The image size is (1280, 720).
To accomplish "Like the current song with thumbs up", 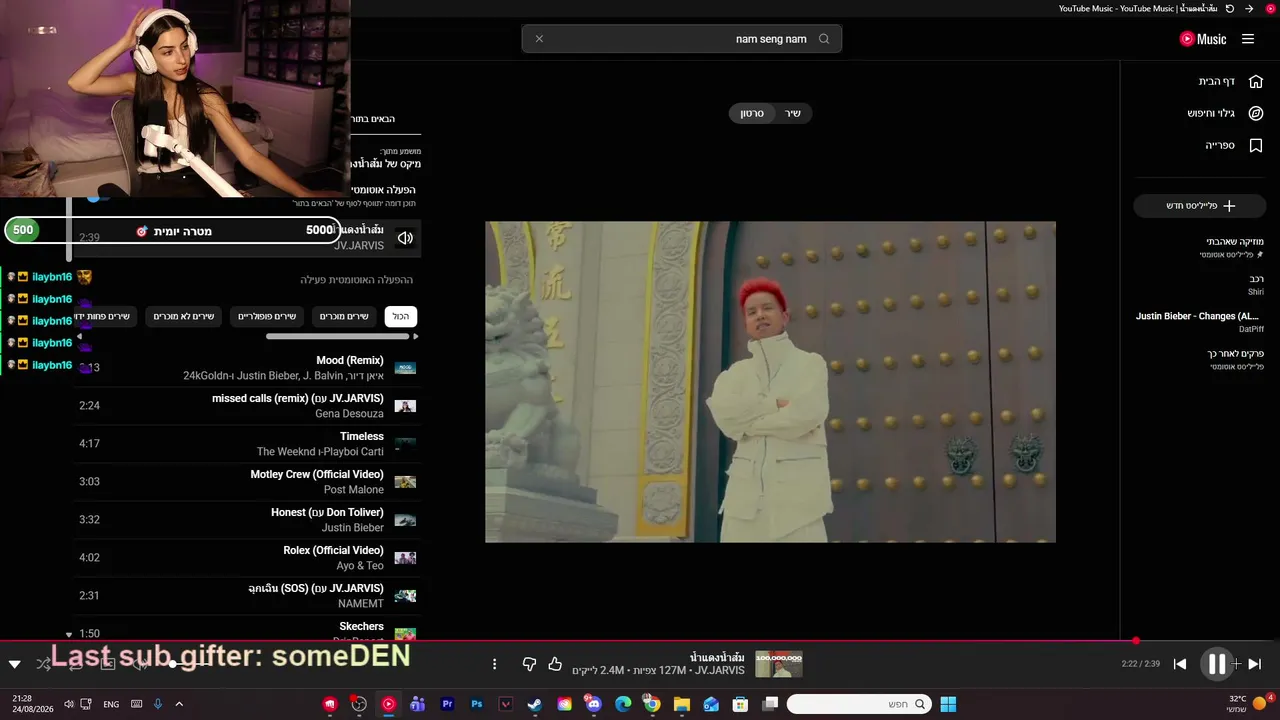I will click(555, 664).
